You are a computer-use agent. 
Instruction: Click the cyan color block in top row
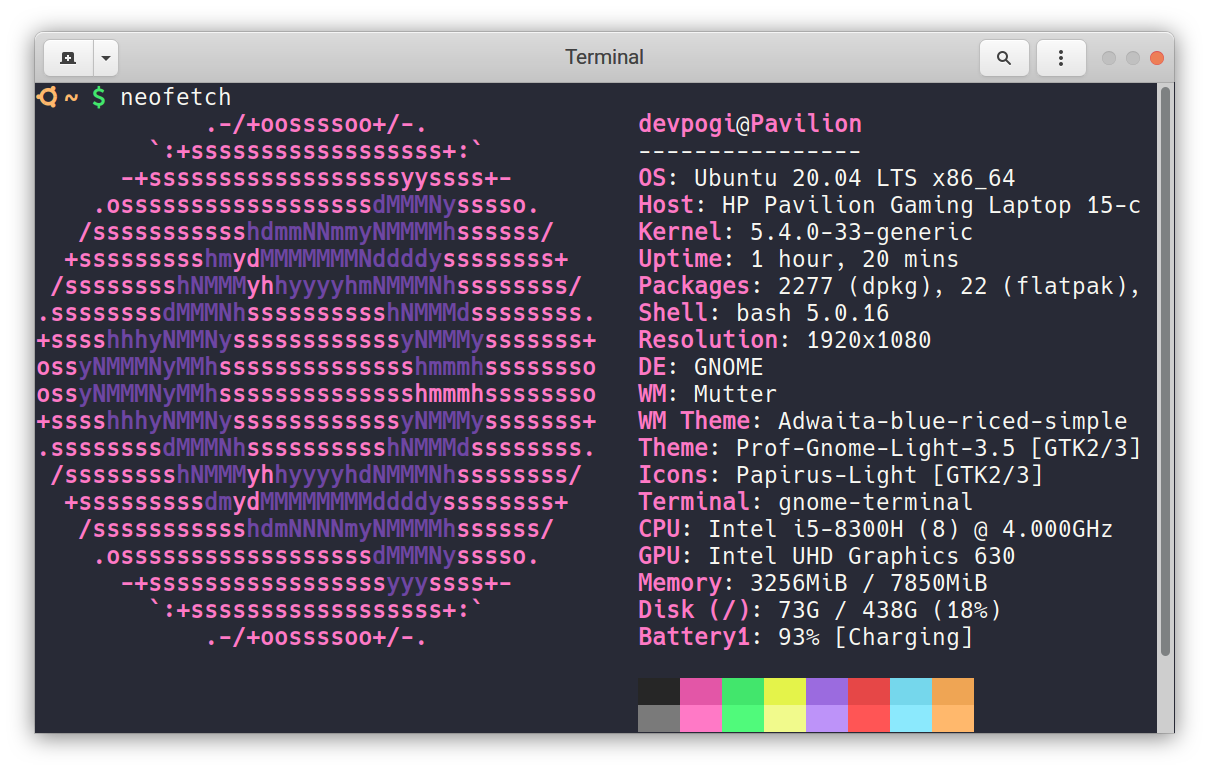pyautogui.click(x=911, y=691)
